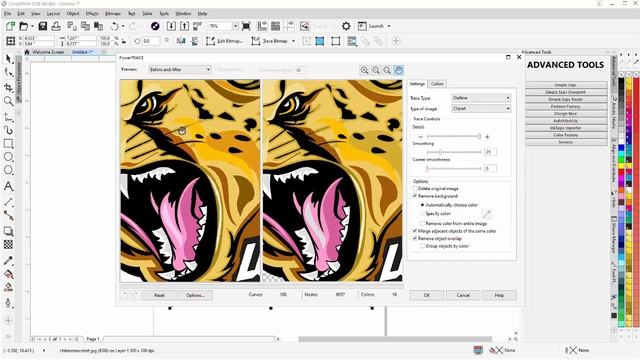Click the Edit Bitmap button
This screenshot has height=360, width=640.
[224, 41]
